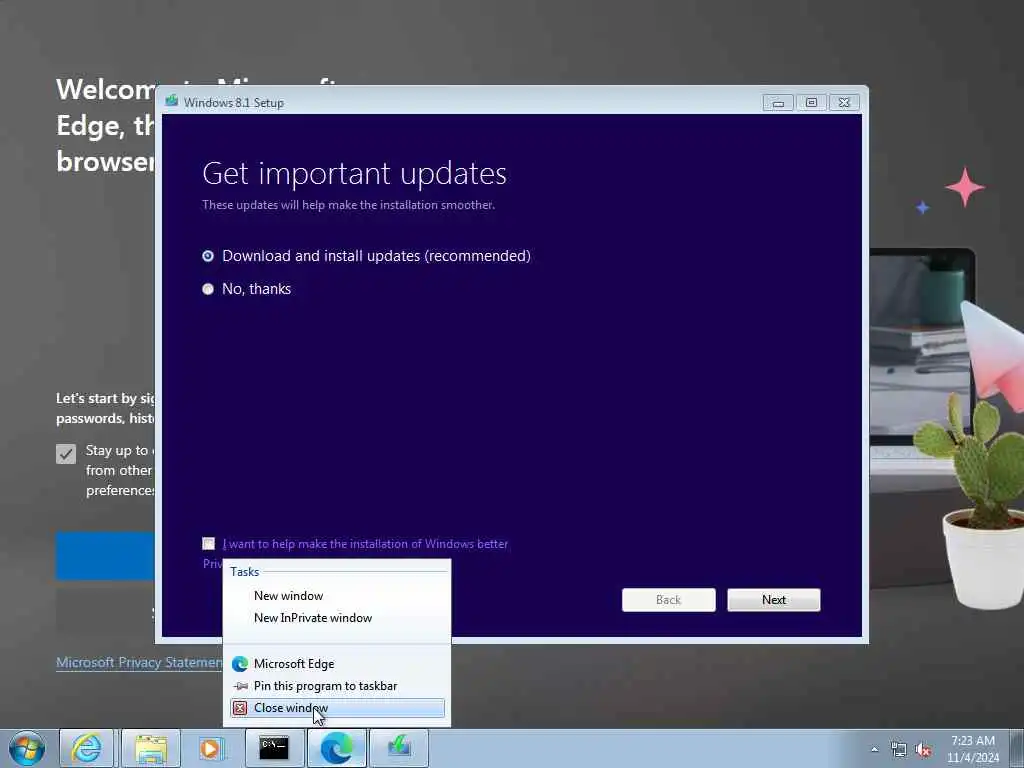Open the Windows Start orb
The width and height of the screenshot is (1024, 768).
click(27, 748)
